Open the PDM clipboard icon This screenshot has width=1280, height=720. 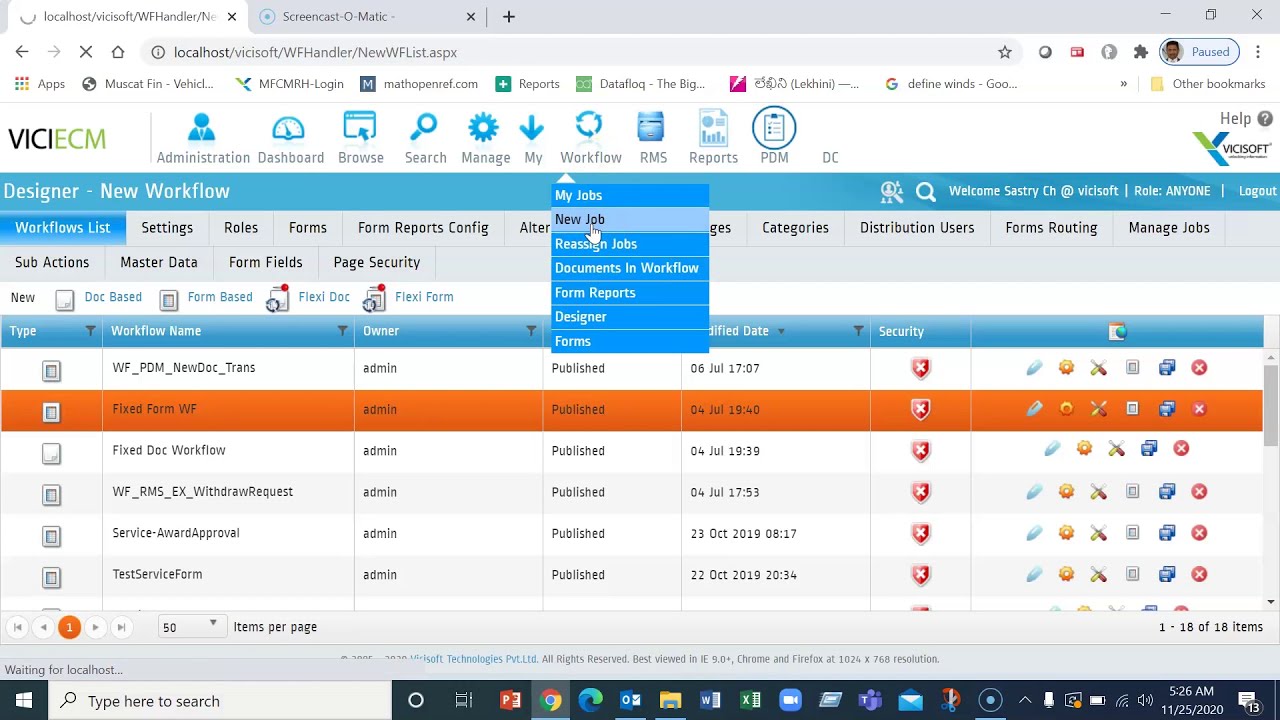(x=774, y=128)
